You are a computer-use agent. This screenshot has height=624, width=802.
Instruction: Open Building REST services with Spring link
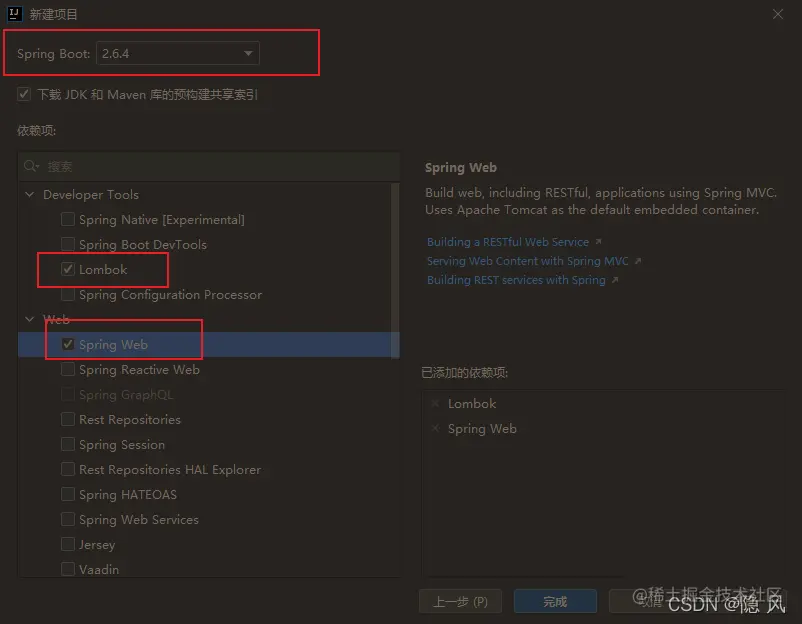[x=516, y=280]
